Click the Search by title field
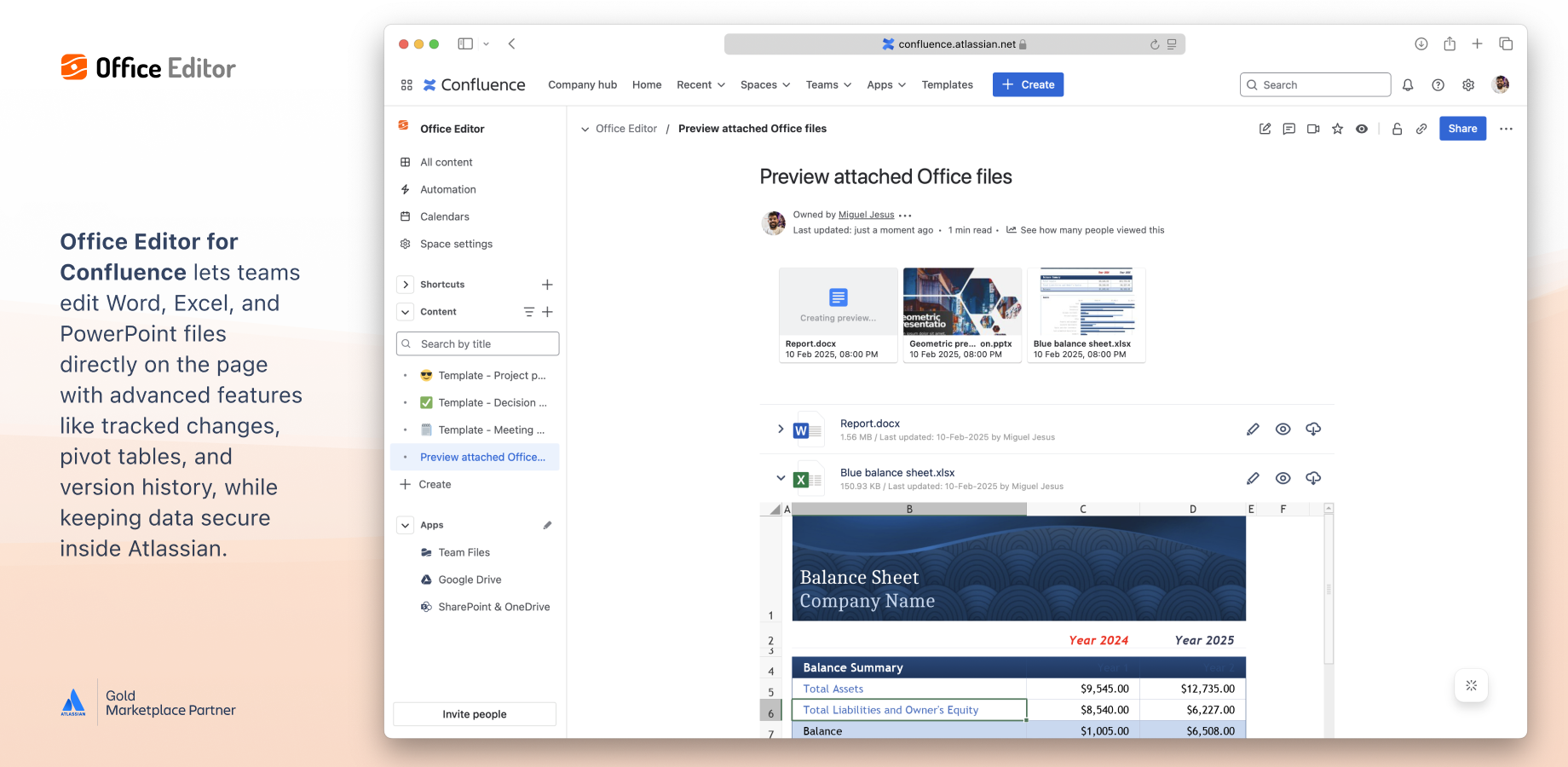1568x767 pixels. (x=477, y=344)
